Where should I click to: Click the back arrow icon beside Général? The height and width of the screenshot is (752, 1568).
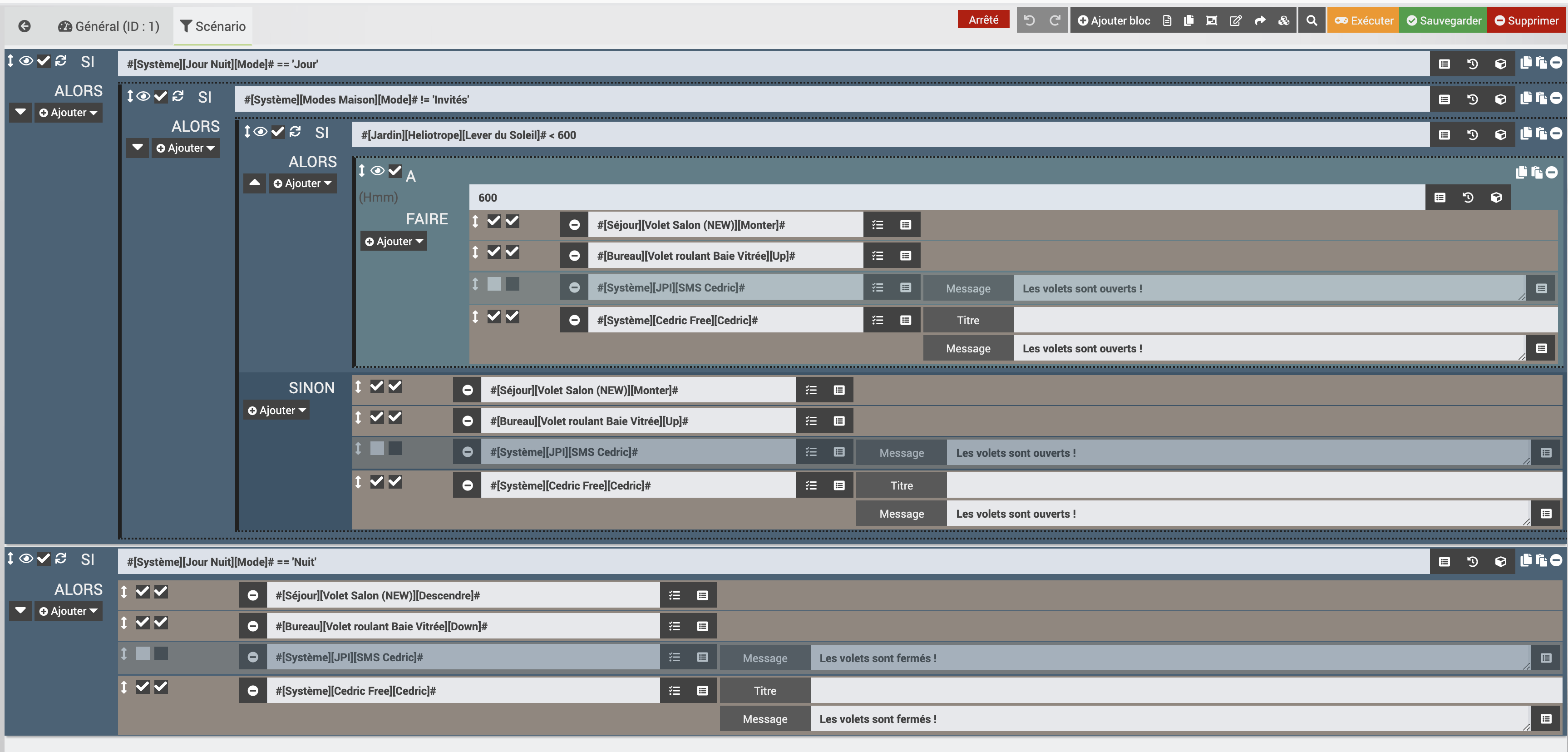tap(25, 26)
